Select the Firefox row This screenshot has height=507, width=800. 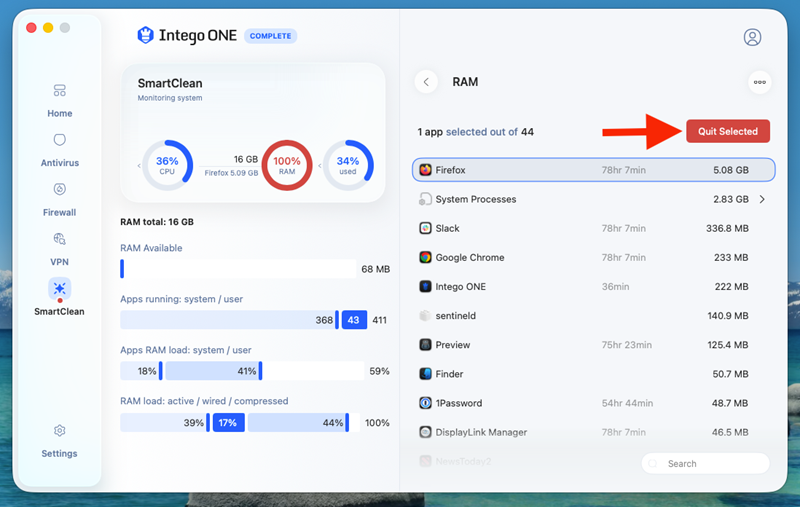(593, 170)
